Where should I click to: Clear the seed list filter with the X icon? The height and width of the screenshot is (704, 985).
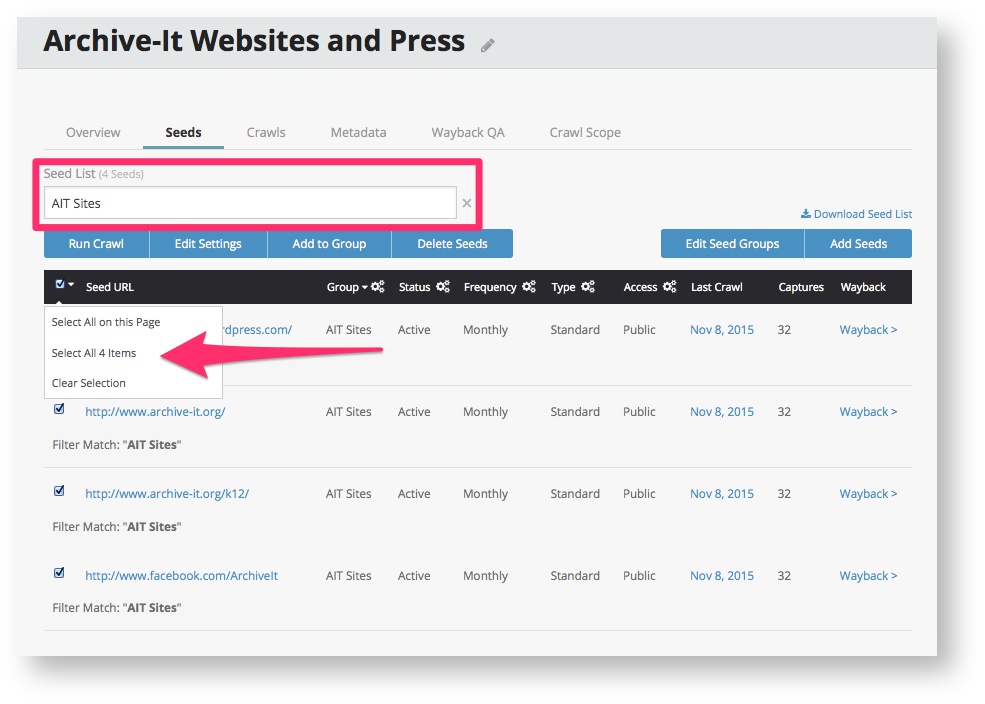pos(466,203)
